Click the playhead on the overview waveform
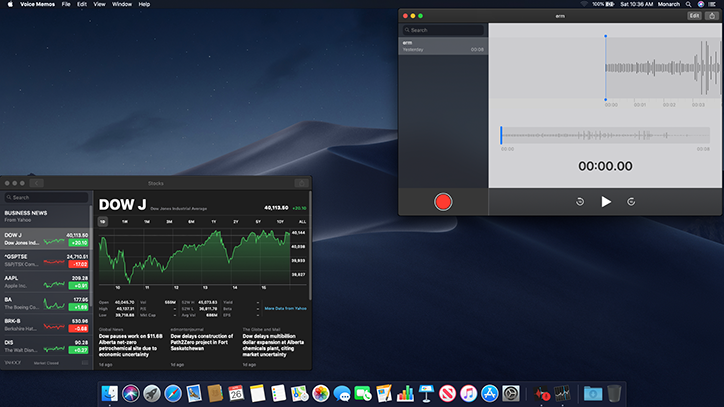Screen dimensions: 724x407 click(501, 135)
